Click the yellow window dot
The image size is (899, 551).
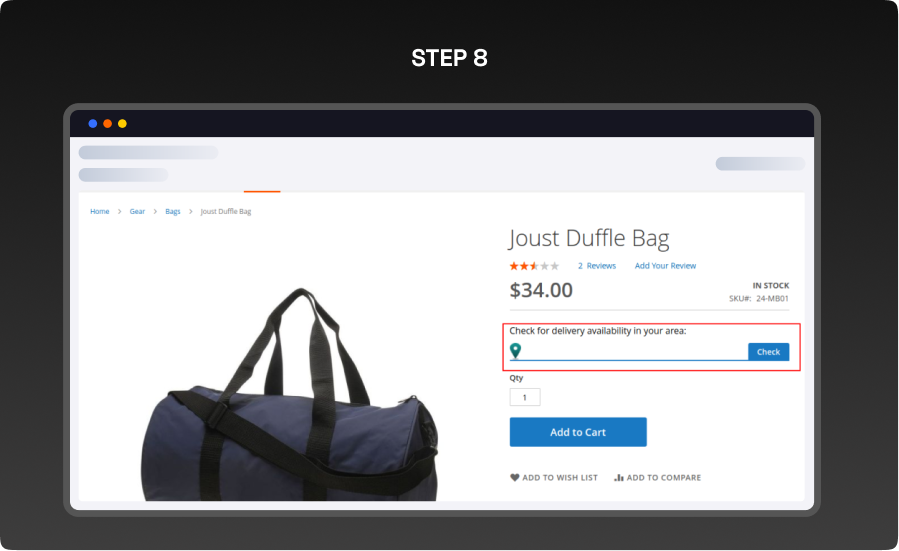click(x=122, y=124)
